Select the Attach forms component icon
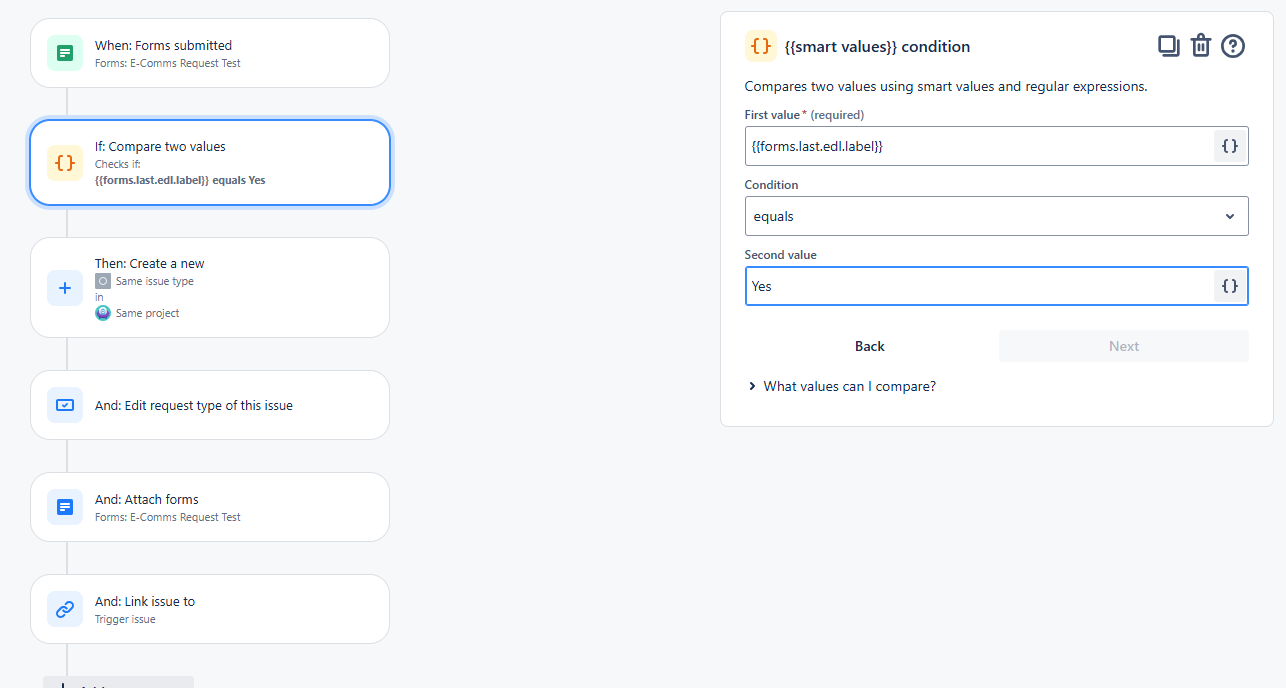The height and width of the screenshot is (688, 1286). click(x=64, y=507)
